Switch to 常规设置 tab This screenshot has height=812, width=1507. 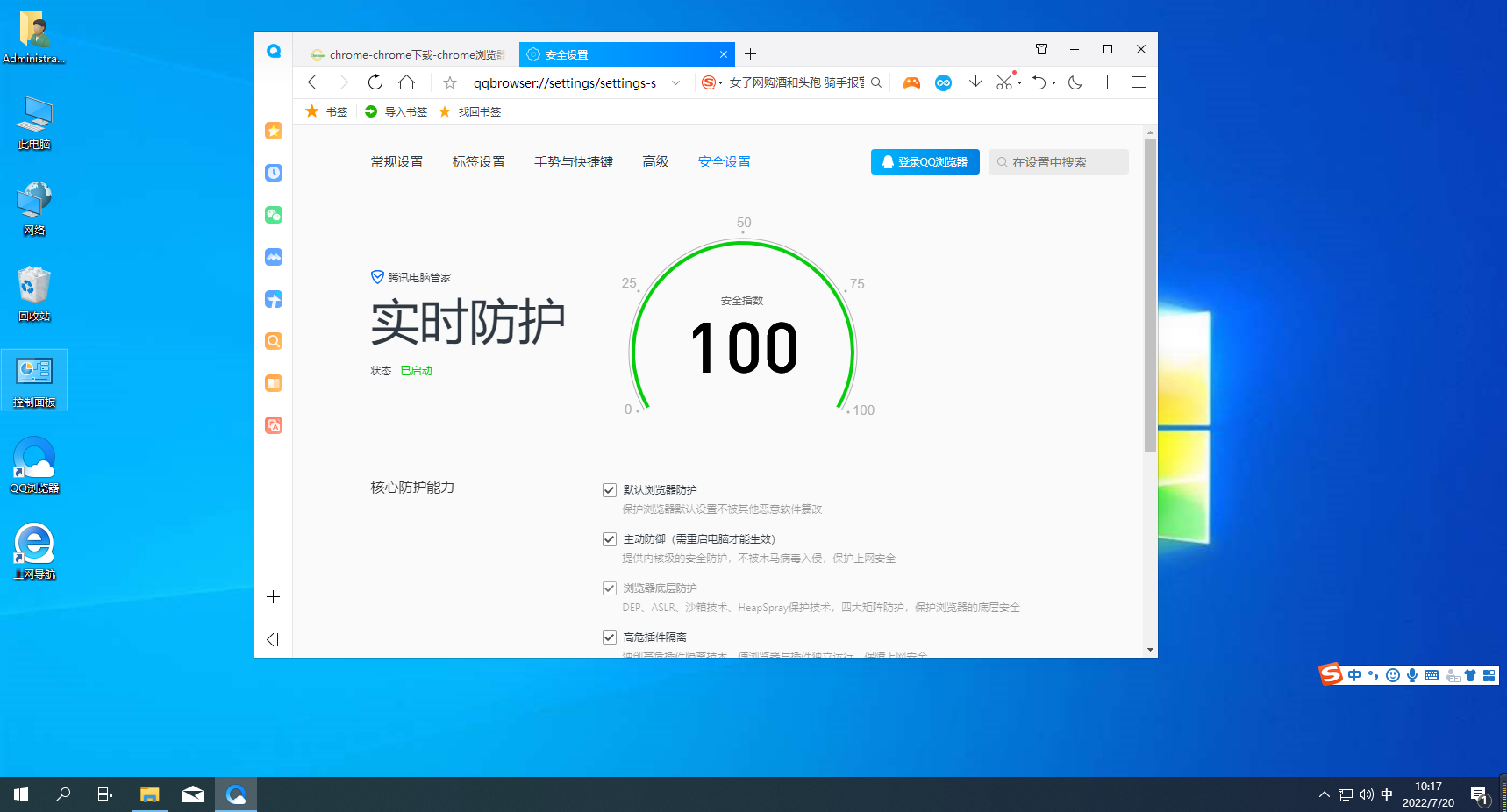point(396,162)
